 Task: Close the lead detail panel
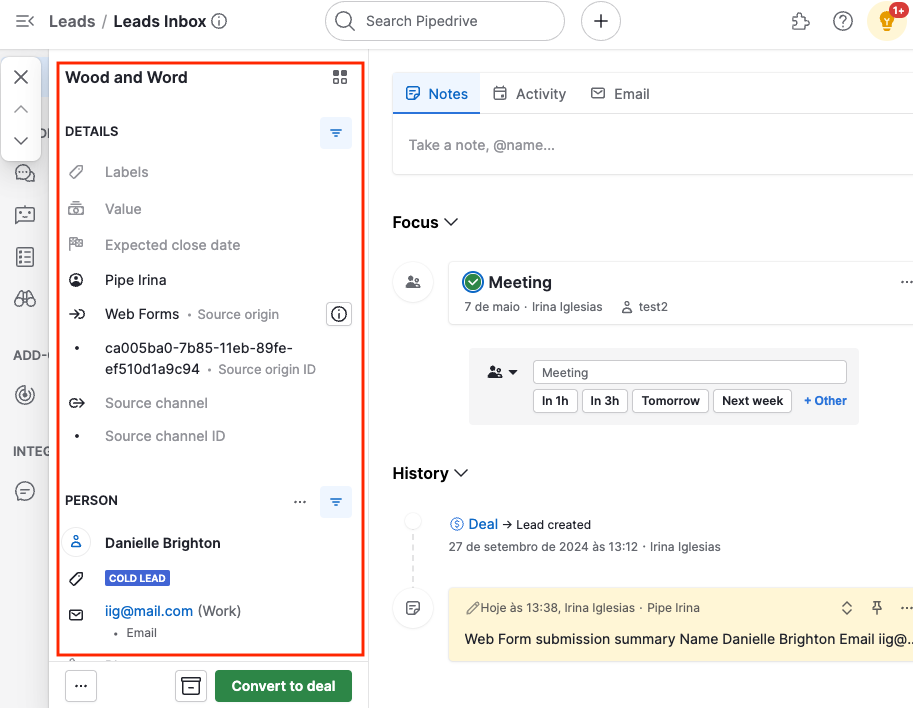[x=21, y=77]
